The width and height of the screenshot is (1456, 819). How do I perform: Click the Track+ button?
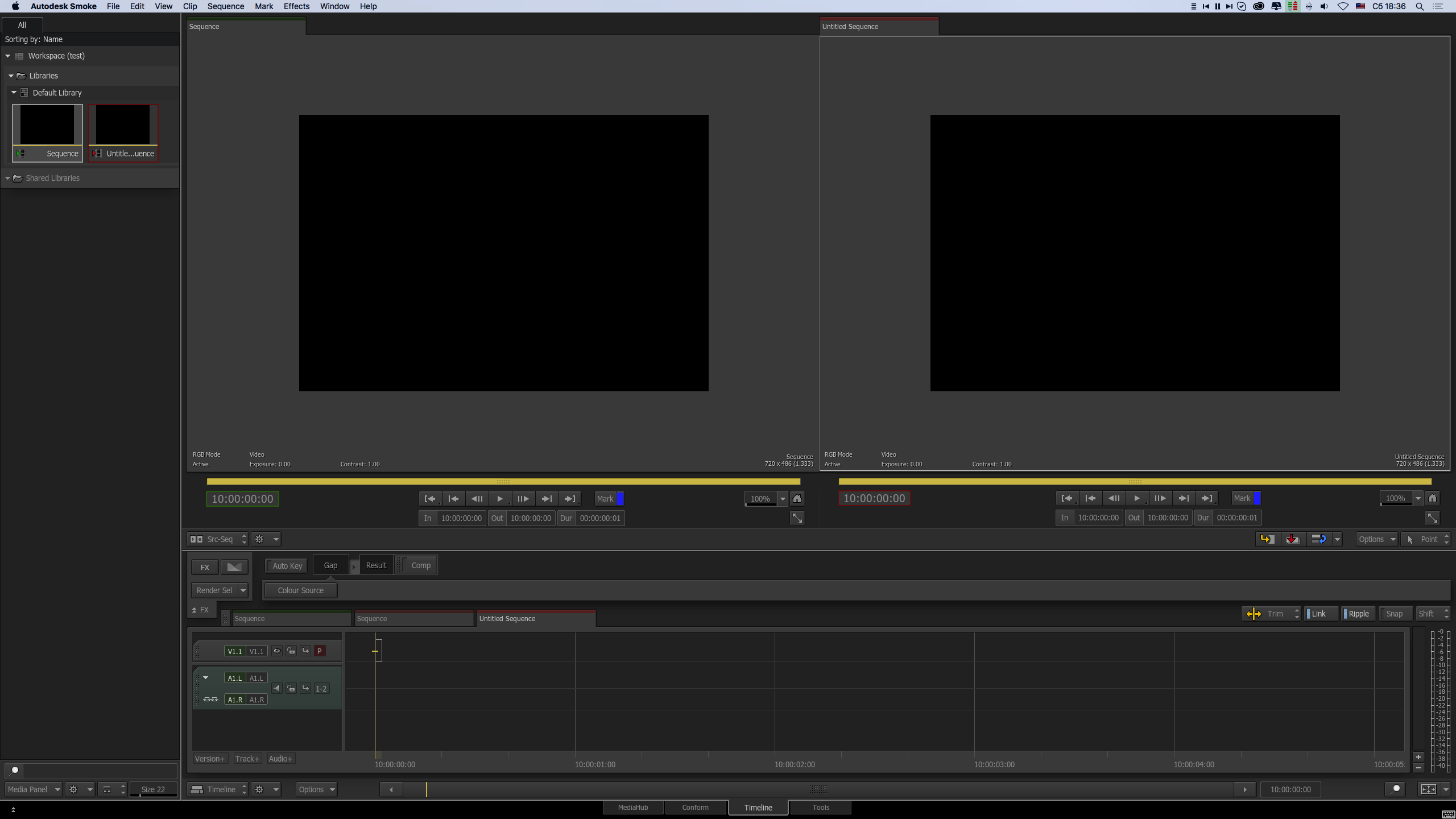coord(247,759)
